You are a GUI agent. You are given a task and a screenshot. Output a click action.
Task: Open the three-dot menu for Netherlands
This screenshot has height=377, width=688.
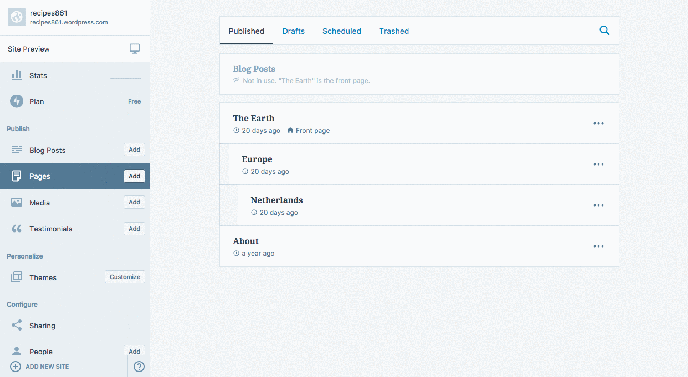pos(598,205)
